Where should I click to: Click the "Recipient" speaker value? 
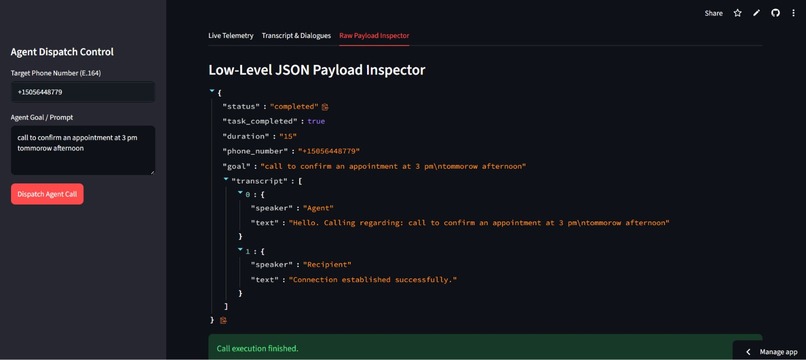327,264
